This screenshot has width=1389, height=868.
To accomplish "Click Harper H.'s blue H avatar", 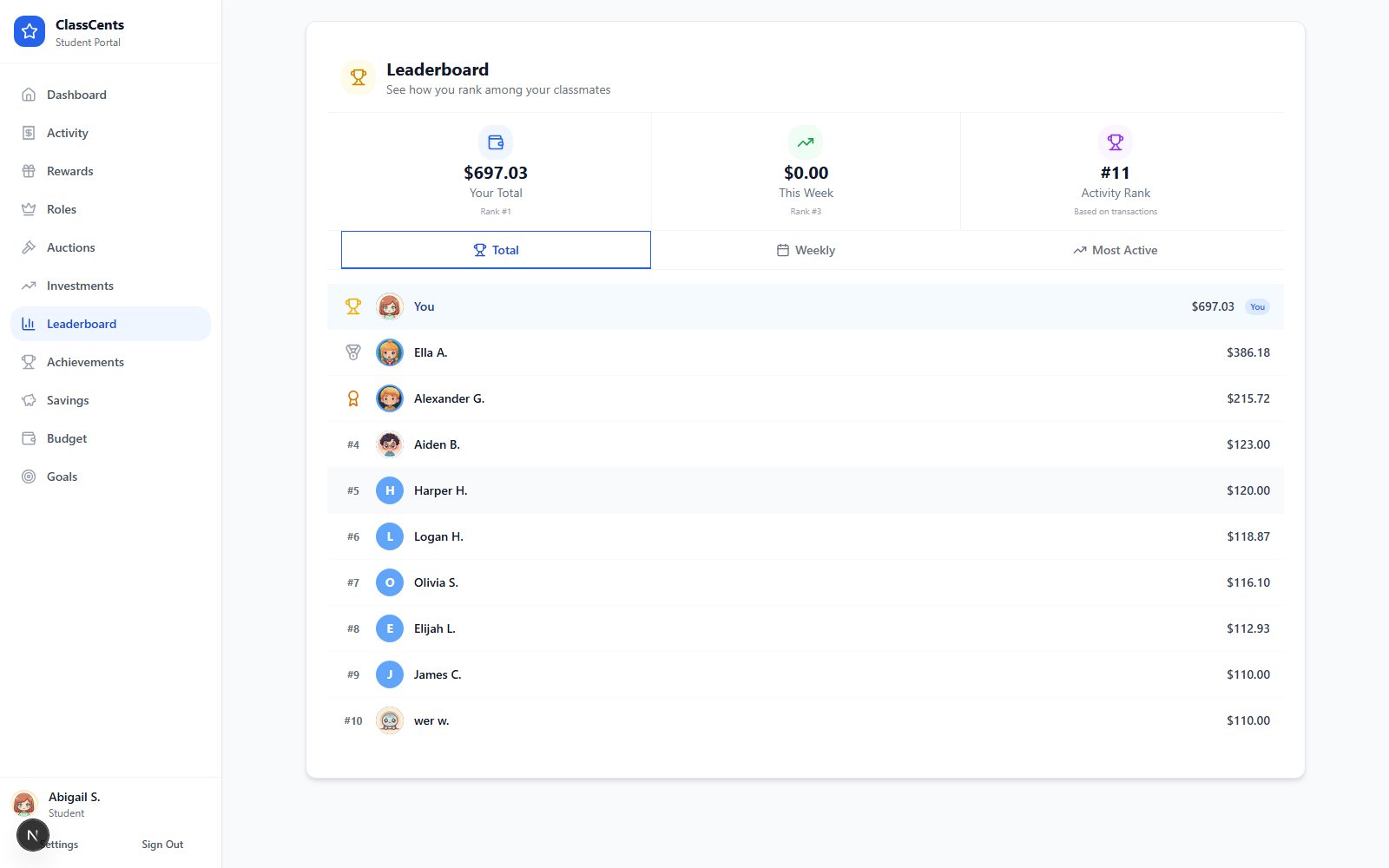I will [x=390, y=490].
